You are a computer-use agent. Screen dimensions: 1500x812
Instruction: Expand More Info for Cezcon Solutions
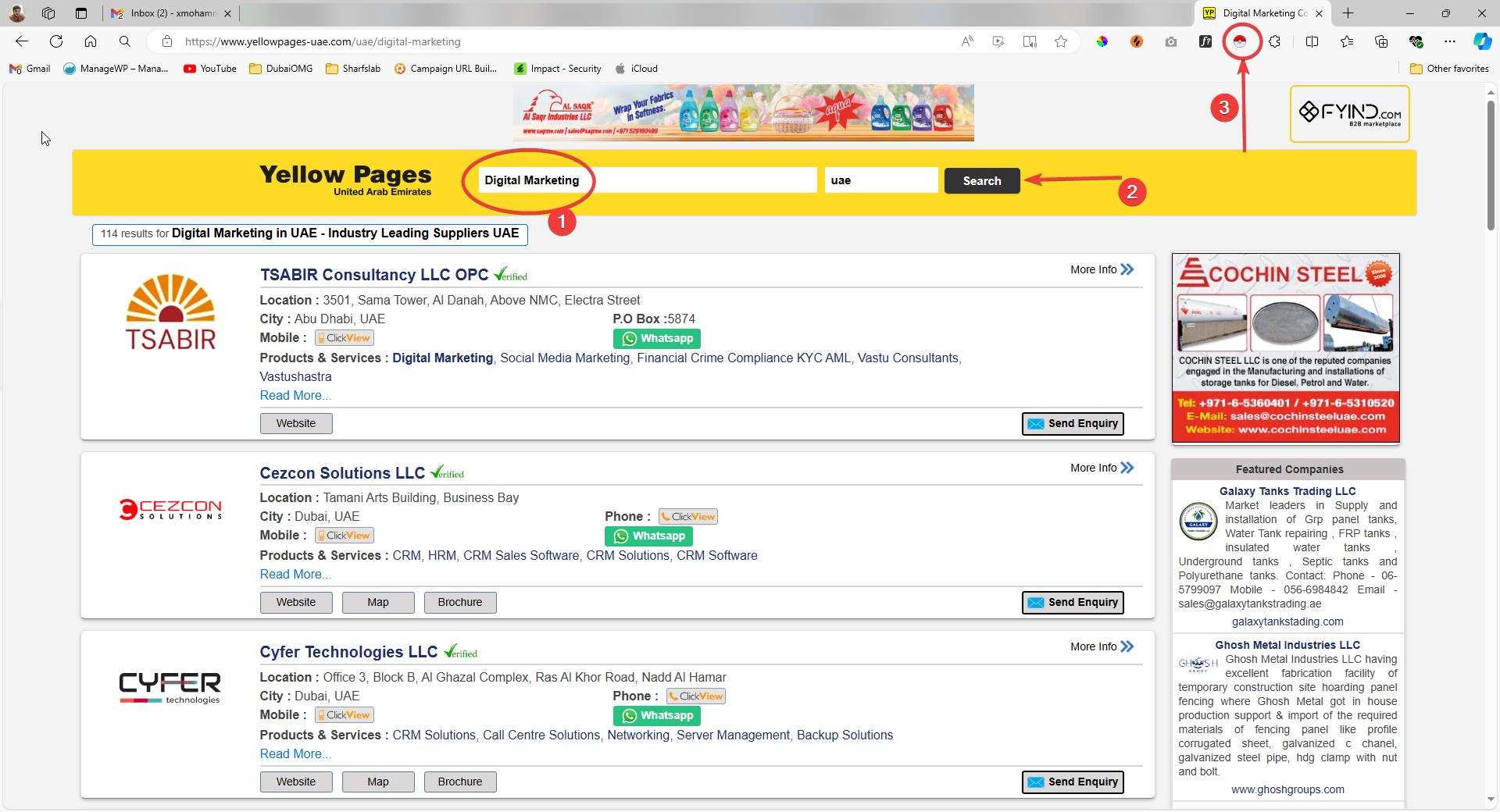click(x=1102, y=468)
